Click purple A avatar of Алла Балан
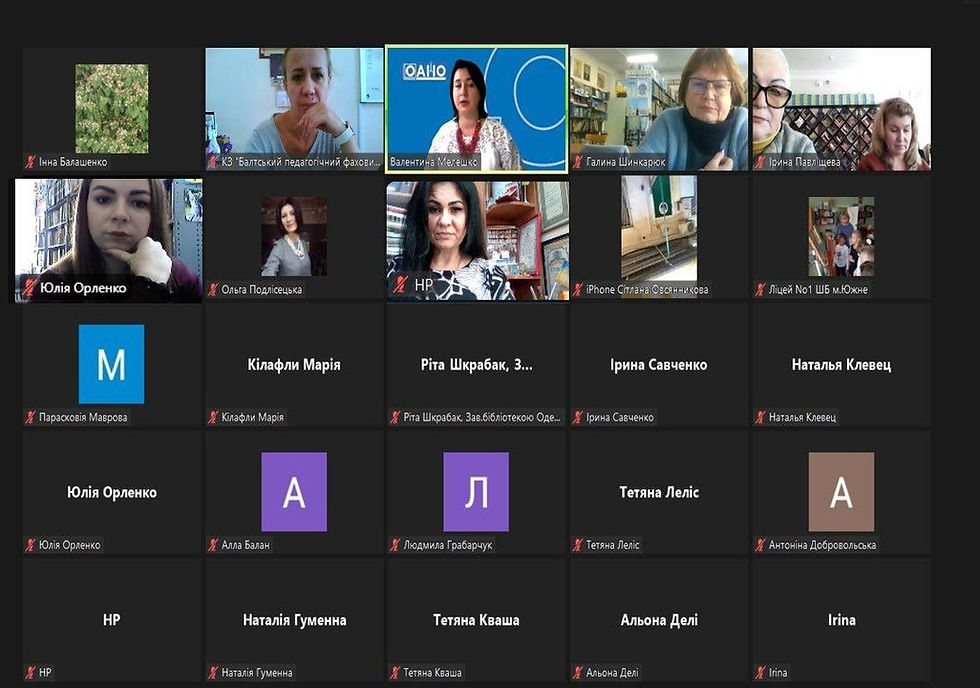Viewport: 980px width, 688px height. click(x=294, y=492)
